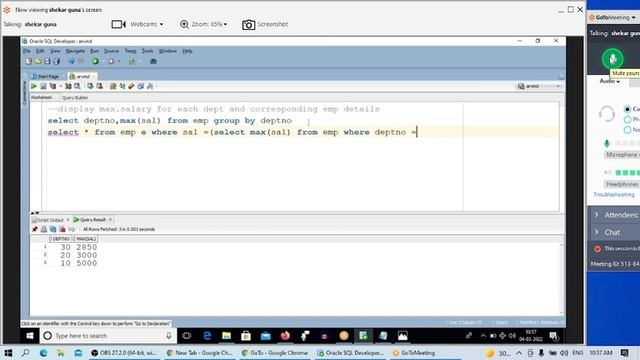This screenshot has height=360, width=640.
Task: Click the Run Script icon in worksheet toolbar
Action: coord(43,86)
